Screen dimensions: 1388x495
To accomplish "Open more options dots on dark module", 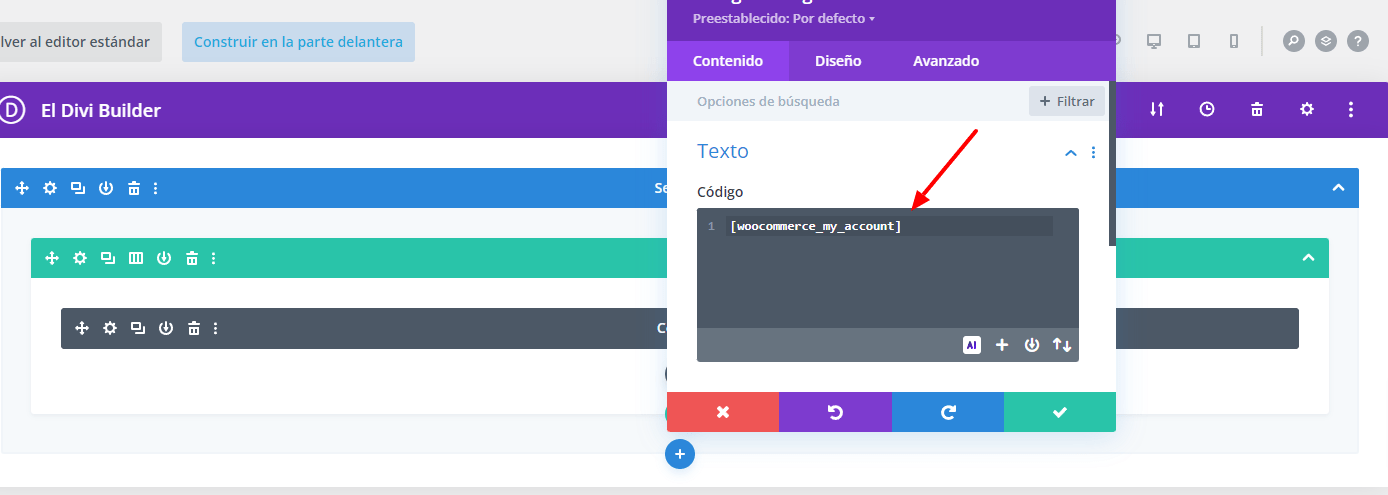I will coord(216,328).
